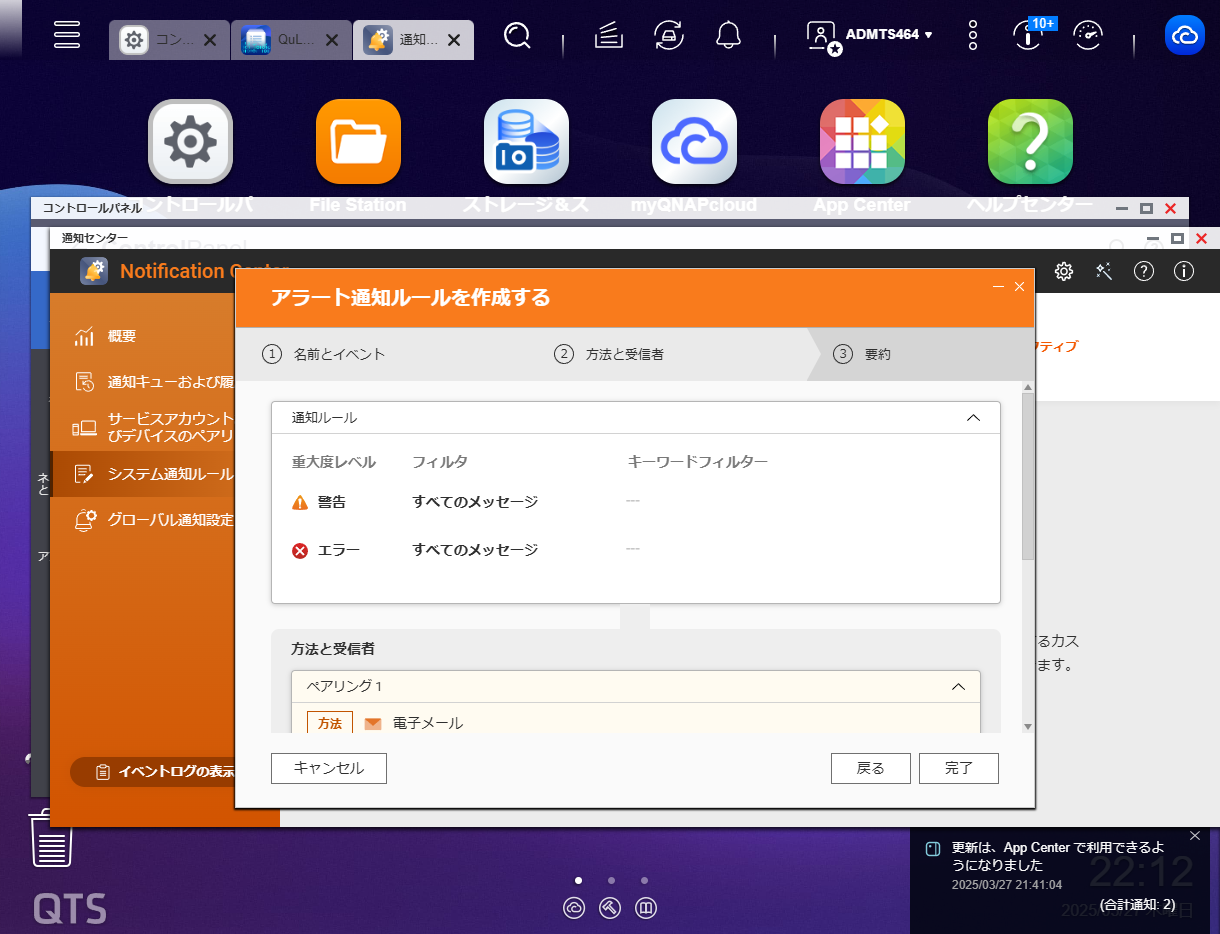Screen dimensions: 1220x934
Task: Close the Control Panel taskbar tab
Action: coord(209,41)
